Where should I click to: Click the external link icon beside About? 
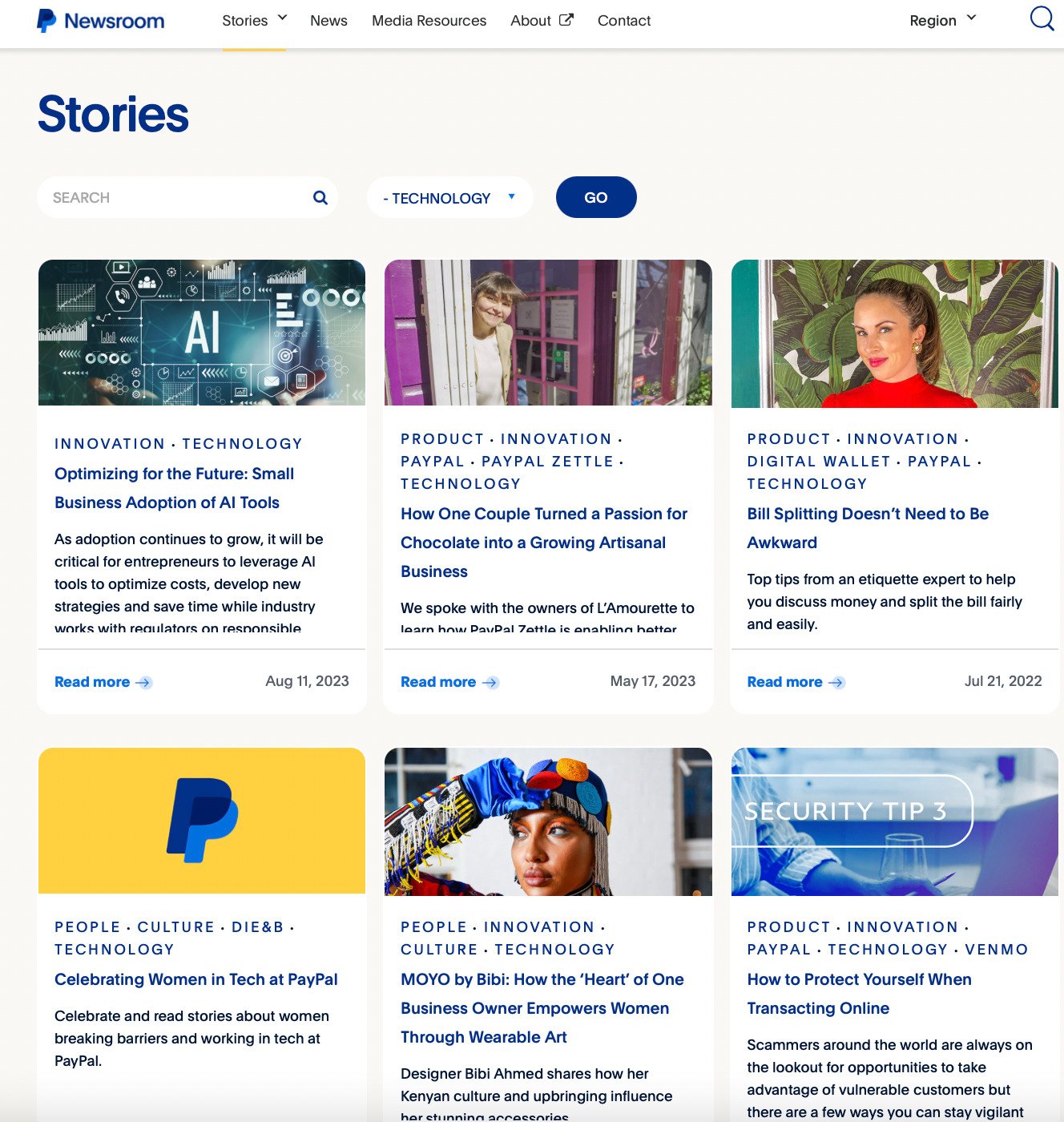pyautogui.click(x=566, y=19)
